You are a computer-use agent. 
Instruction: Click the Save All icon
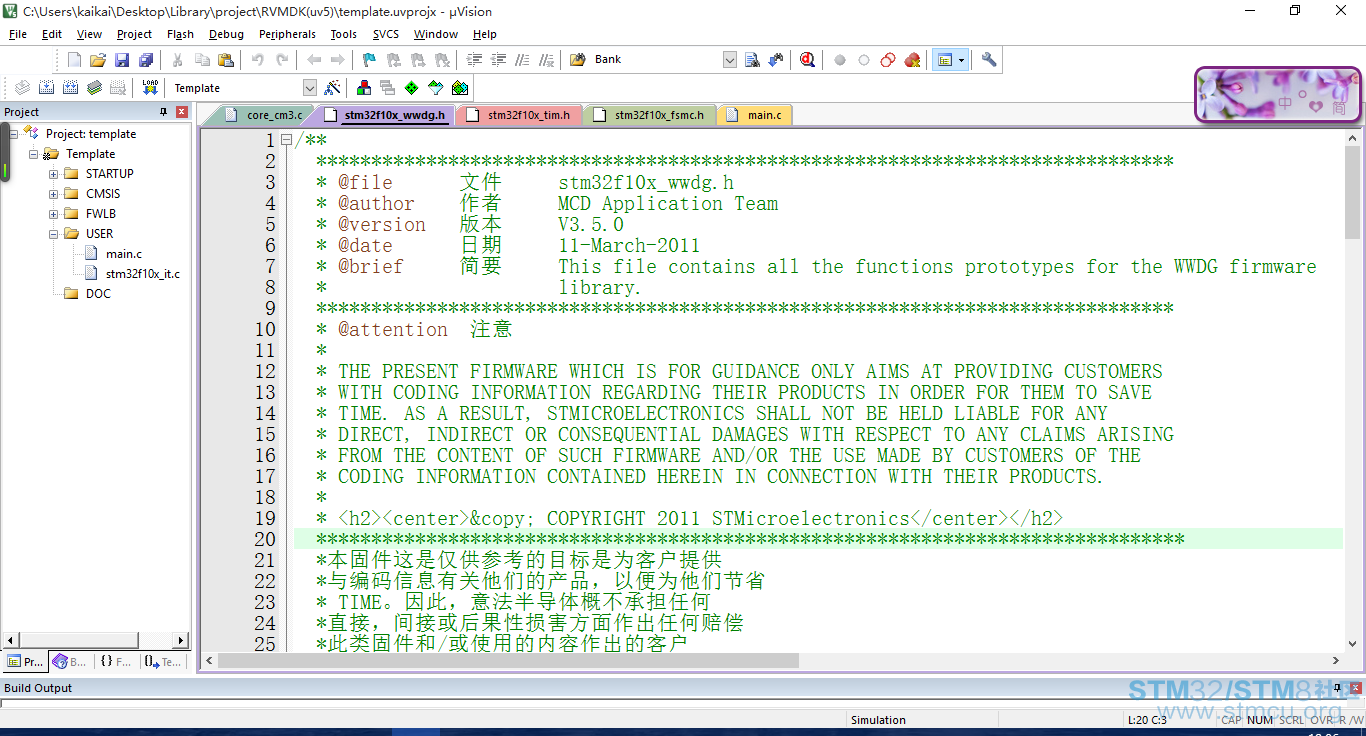click(146, 60)
